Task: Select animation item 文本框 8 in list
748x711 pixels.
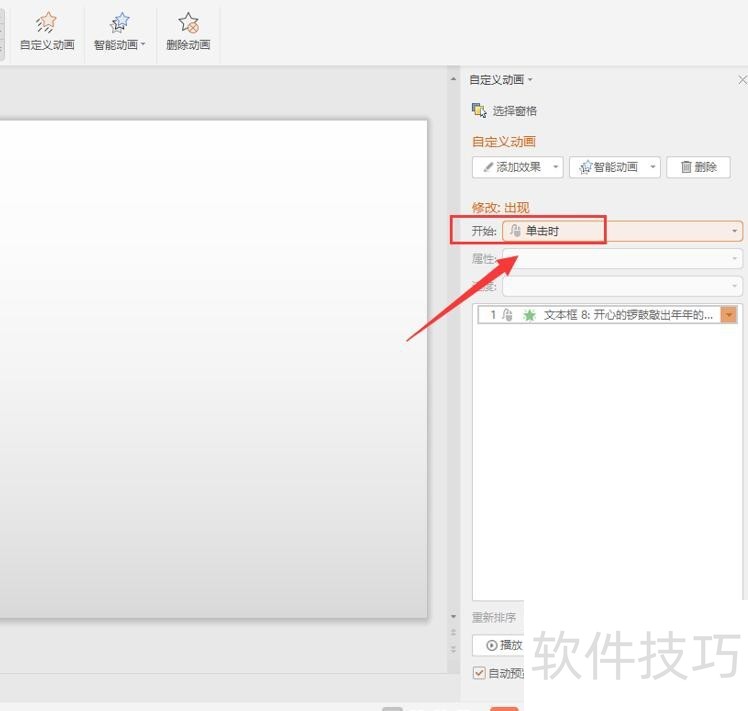Action: click(607, 315)
